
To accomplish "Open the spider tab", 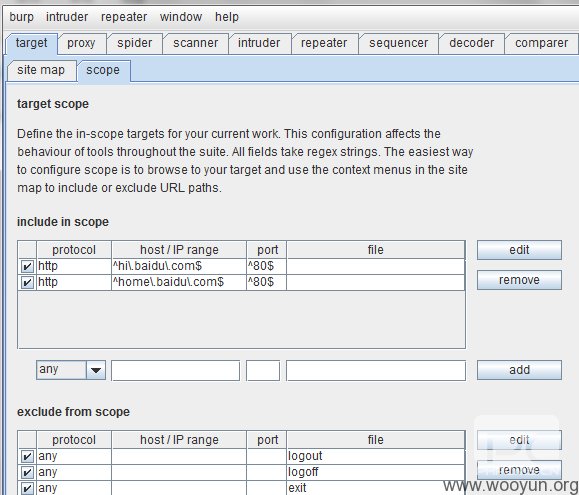I will (x=135, y=43).
